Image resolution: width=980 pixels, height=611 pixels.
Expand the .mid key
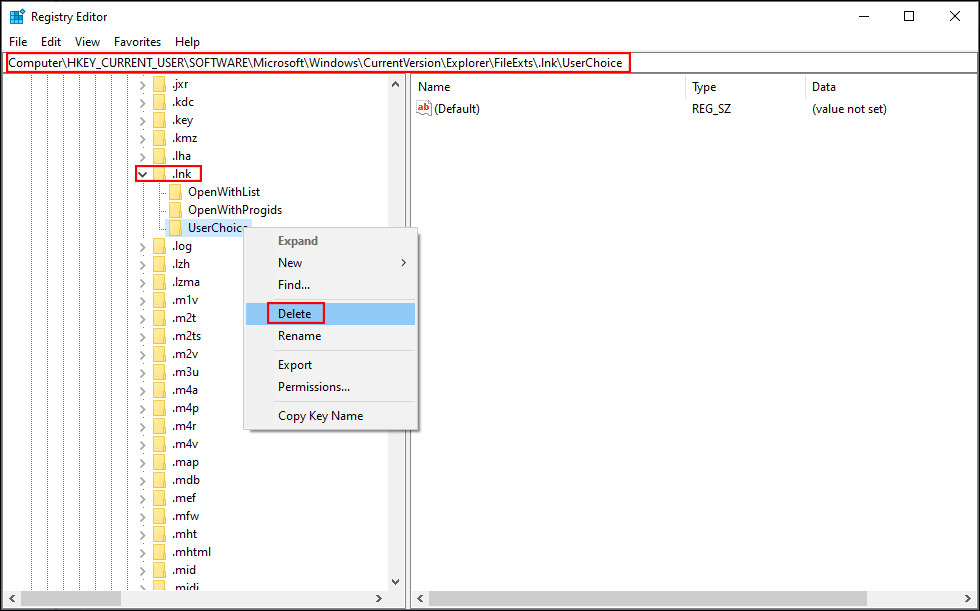[x=142, y=570]
